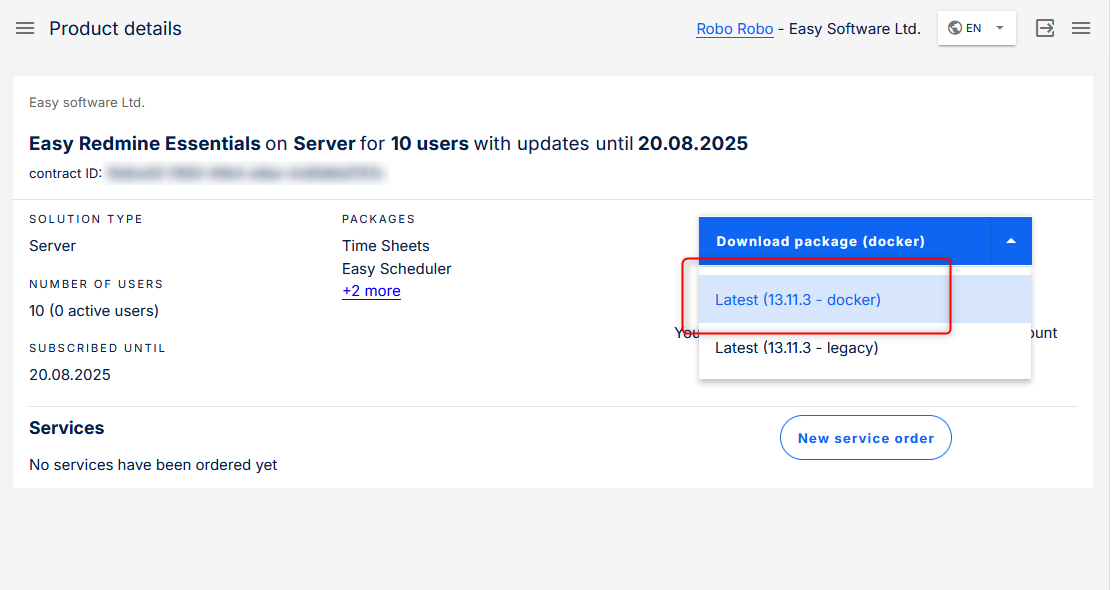Open the Robo Robo profile link
Viewport: 1112px width, 590px height.
(735, 28)
